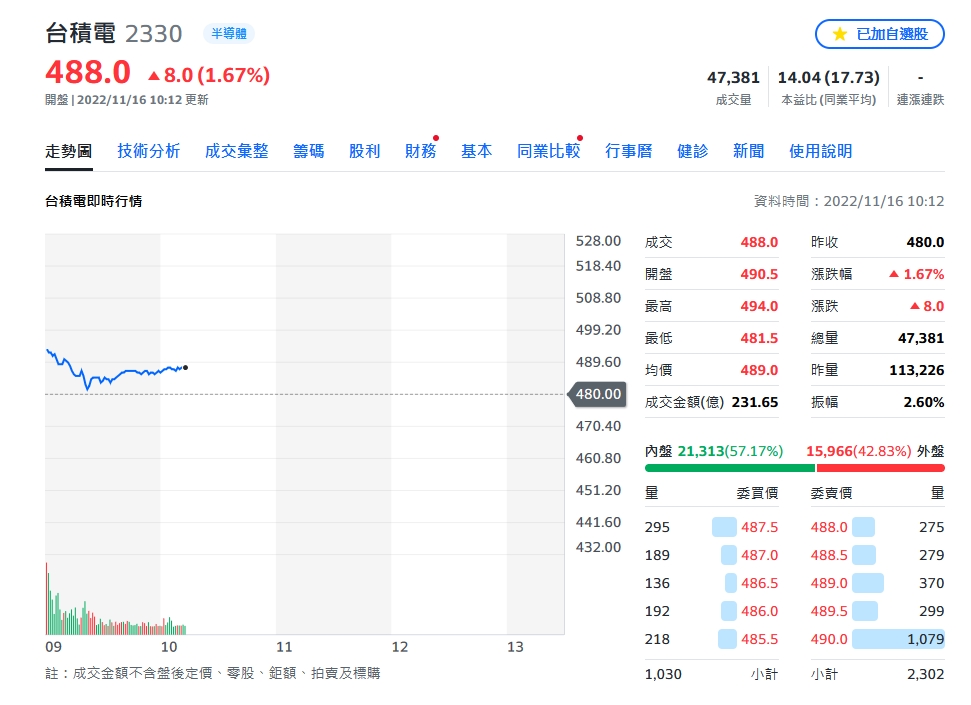Click the red 外盤 portion of ratio bar
Viewport: 971px width, 705px height.
point(881,468)
